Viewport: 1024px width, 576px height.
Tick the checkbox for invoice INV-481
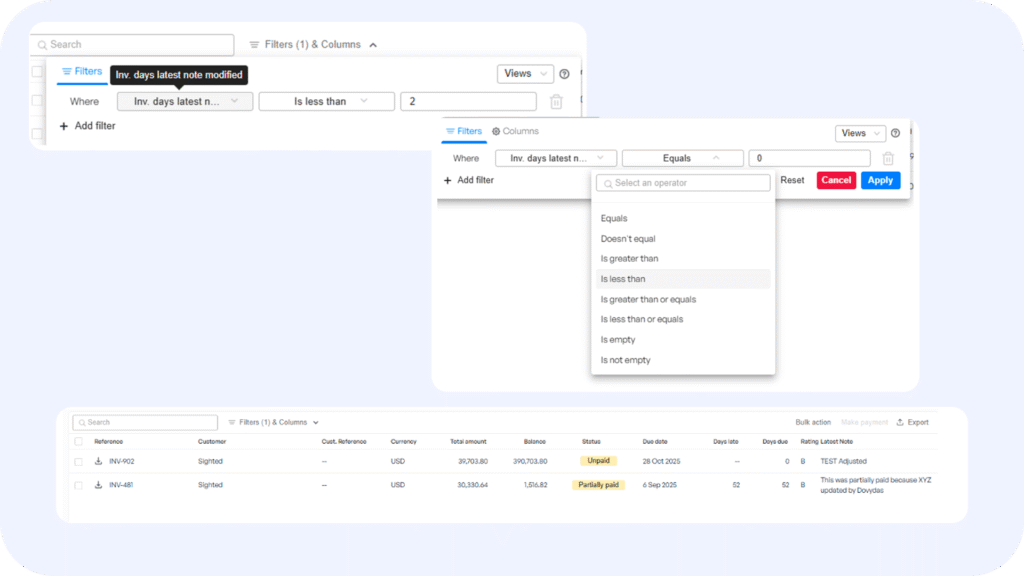click(x=78, y=485)
